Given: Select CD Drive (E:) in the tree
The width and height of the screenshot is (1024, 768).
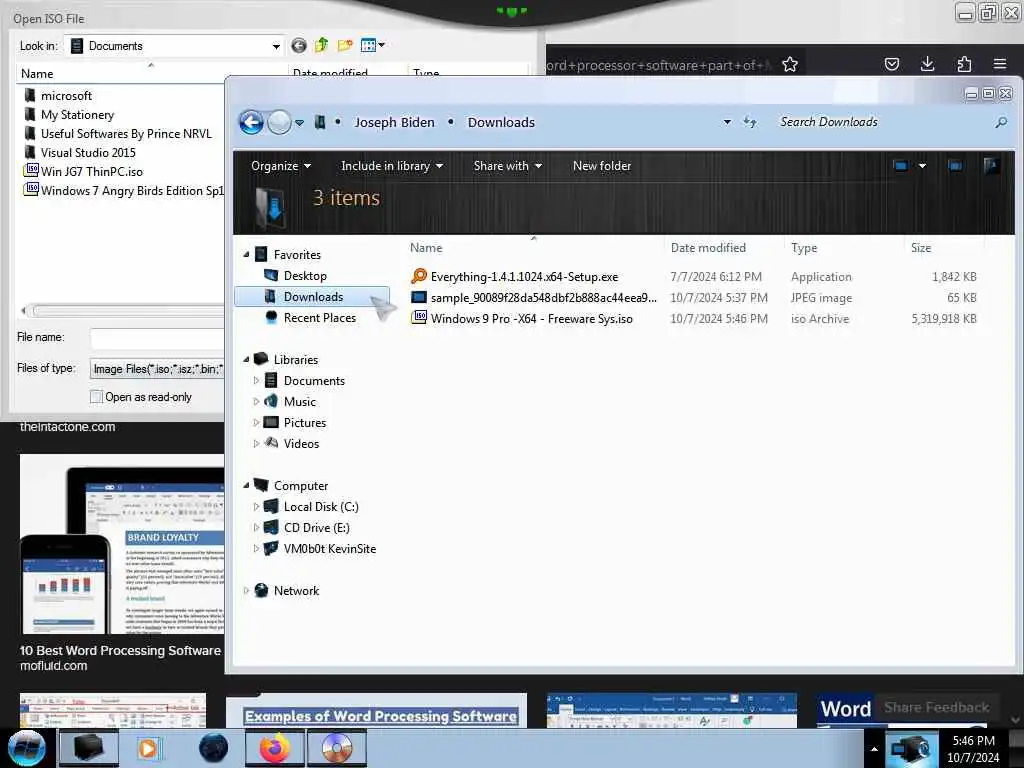Looking at the screenshot, I should [316, 528].
